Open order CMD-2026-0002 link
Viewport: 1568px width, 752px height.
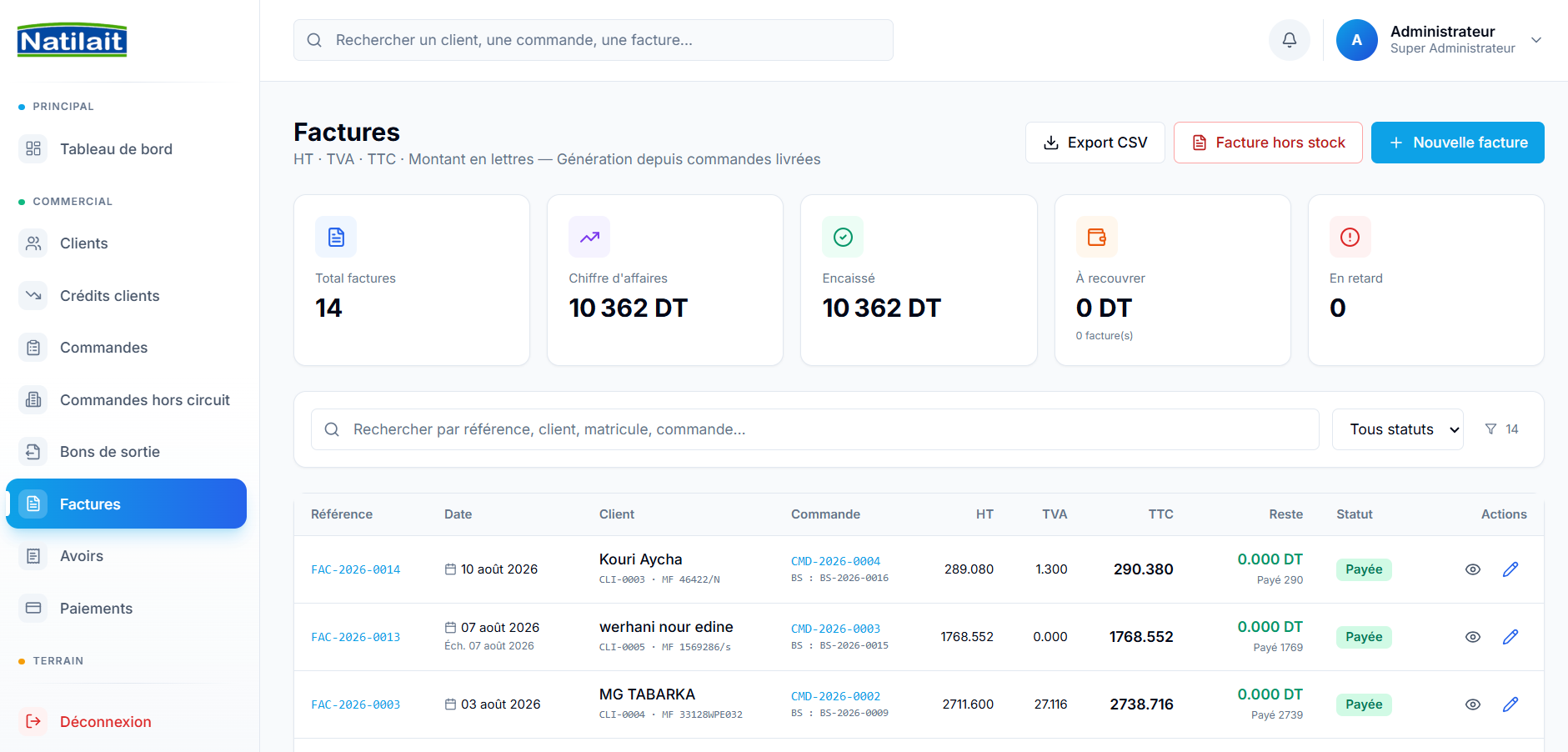[x=835, y=696]
